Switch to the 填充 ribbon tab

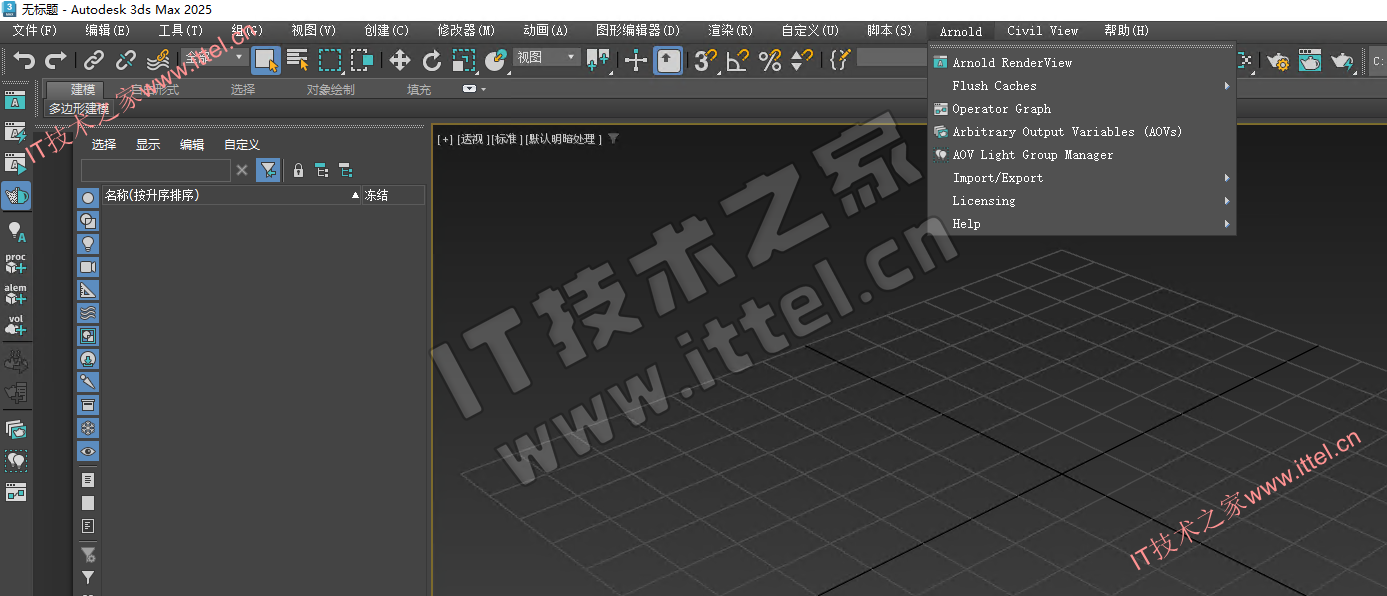419,90
